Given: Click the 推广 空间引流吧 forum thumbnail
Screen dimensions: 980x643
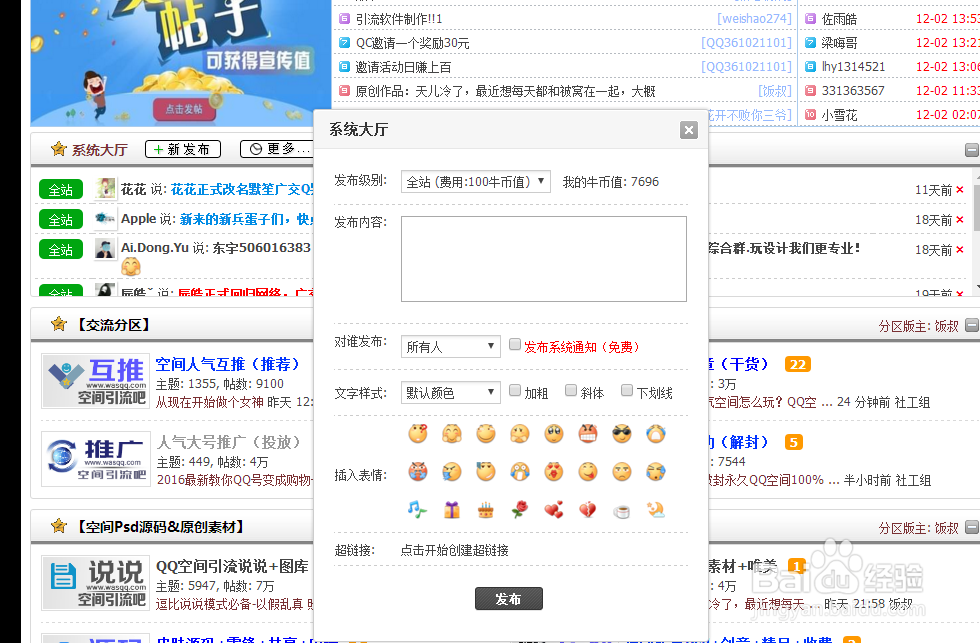Looking at the screenshot, I should tap(96, 459).
